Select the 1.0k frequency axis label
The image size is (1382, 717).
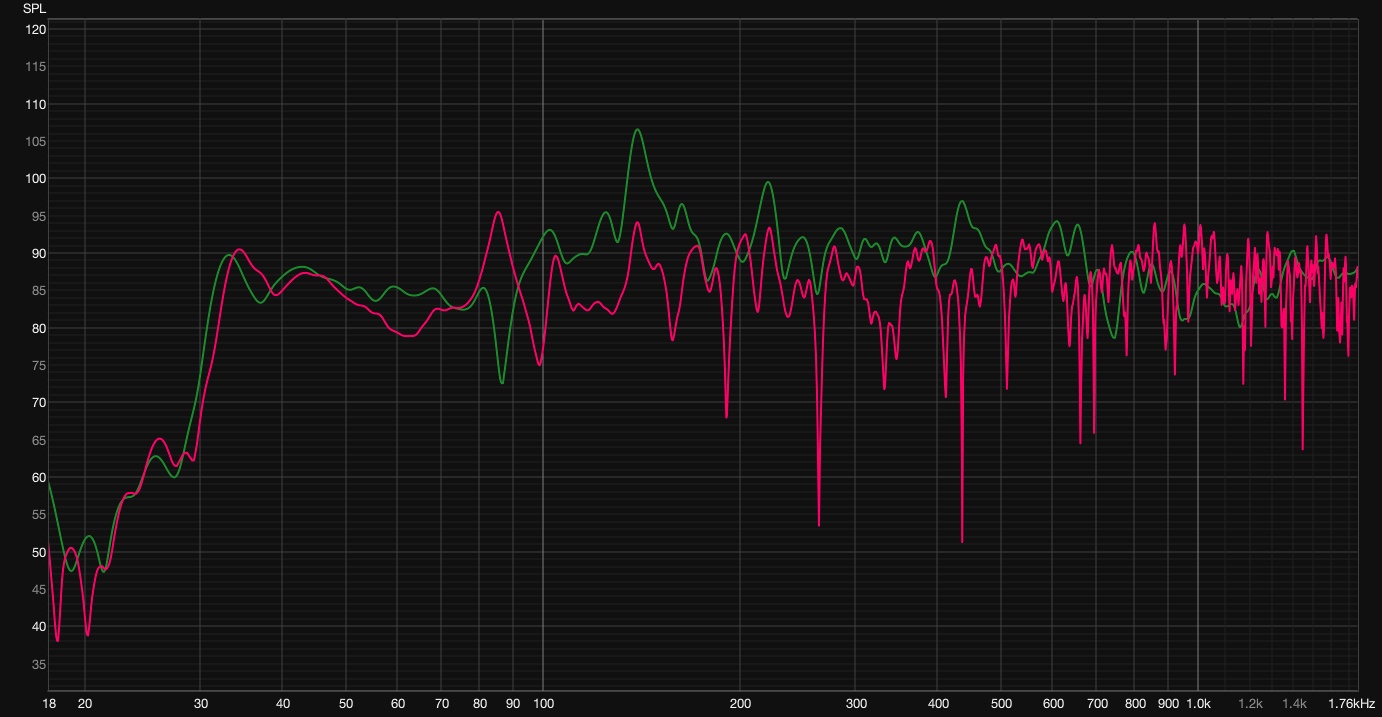point(1198,704)
